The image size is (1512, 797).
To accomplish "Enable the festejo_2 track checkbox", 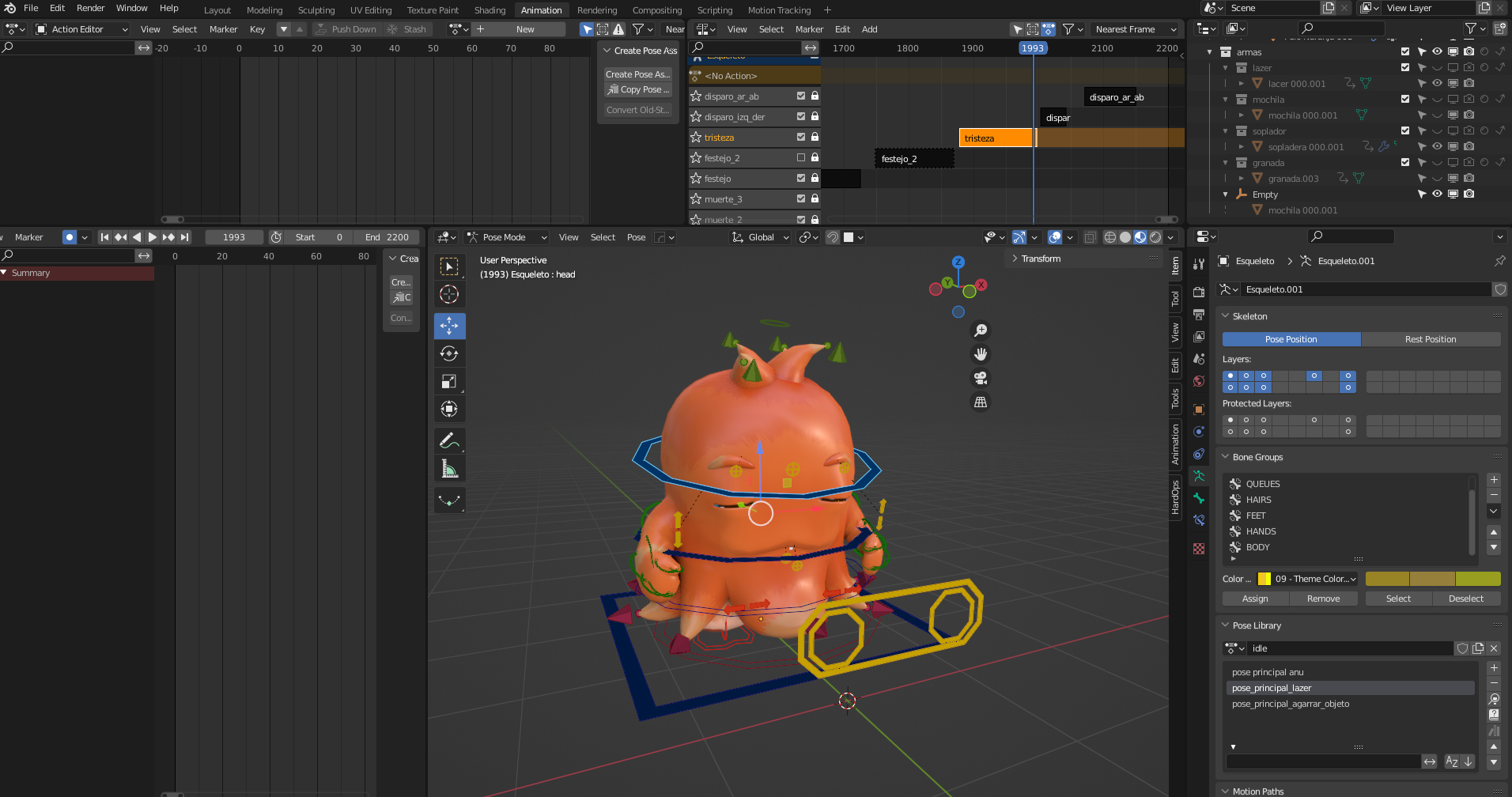I will [801, 157].
